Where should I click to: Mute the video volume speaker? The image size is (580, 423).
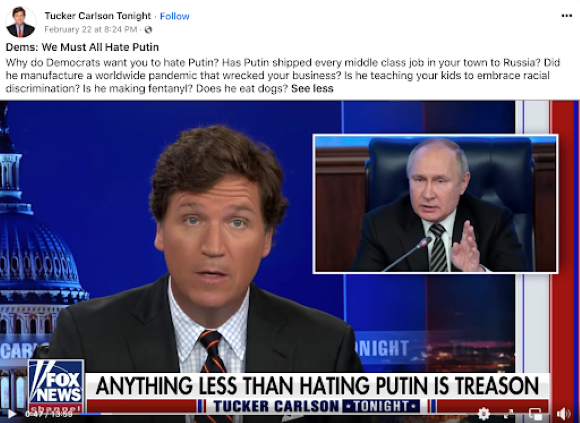pyautogui.click(x=564, y=414)
